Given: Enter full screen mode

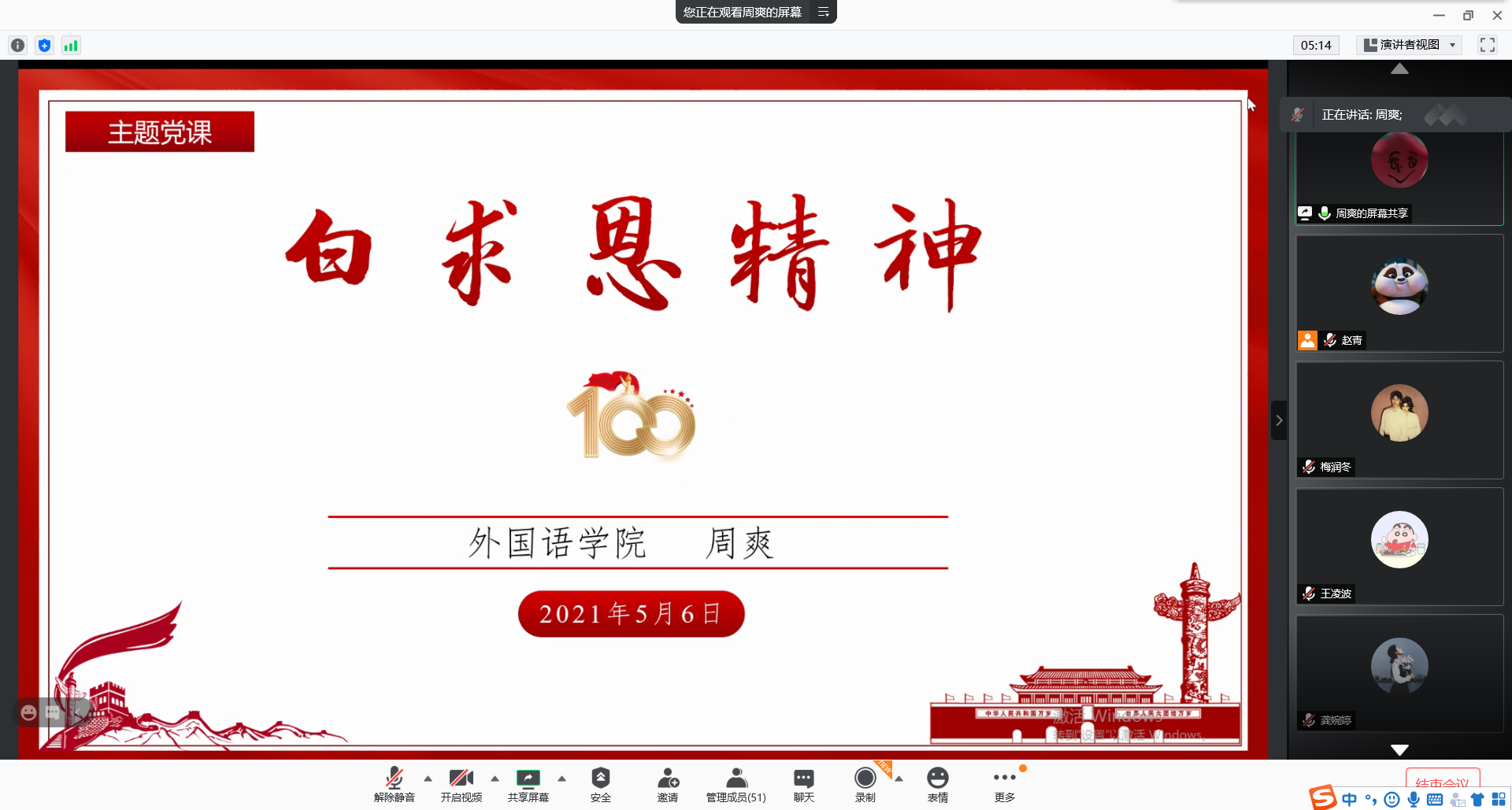Looking at the screenshot, I should (1487, 45).
